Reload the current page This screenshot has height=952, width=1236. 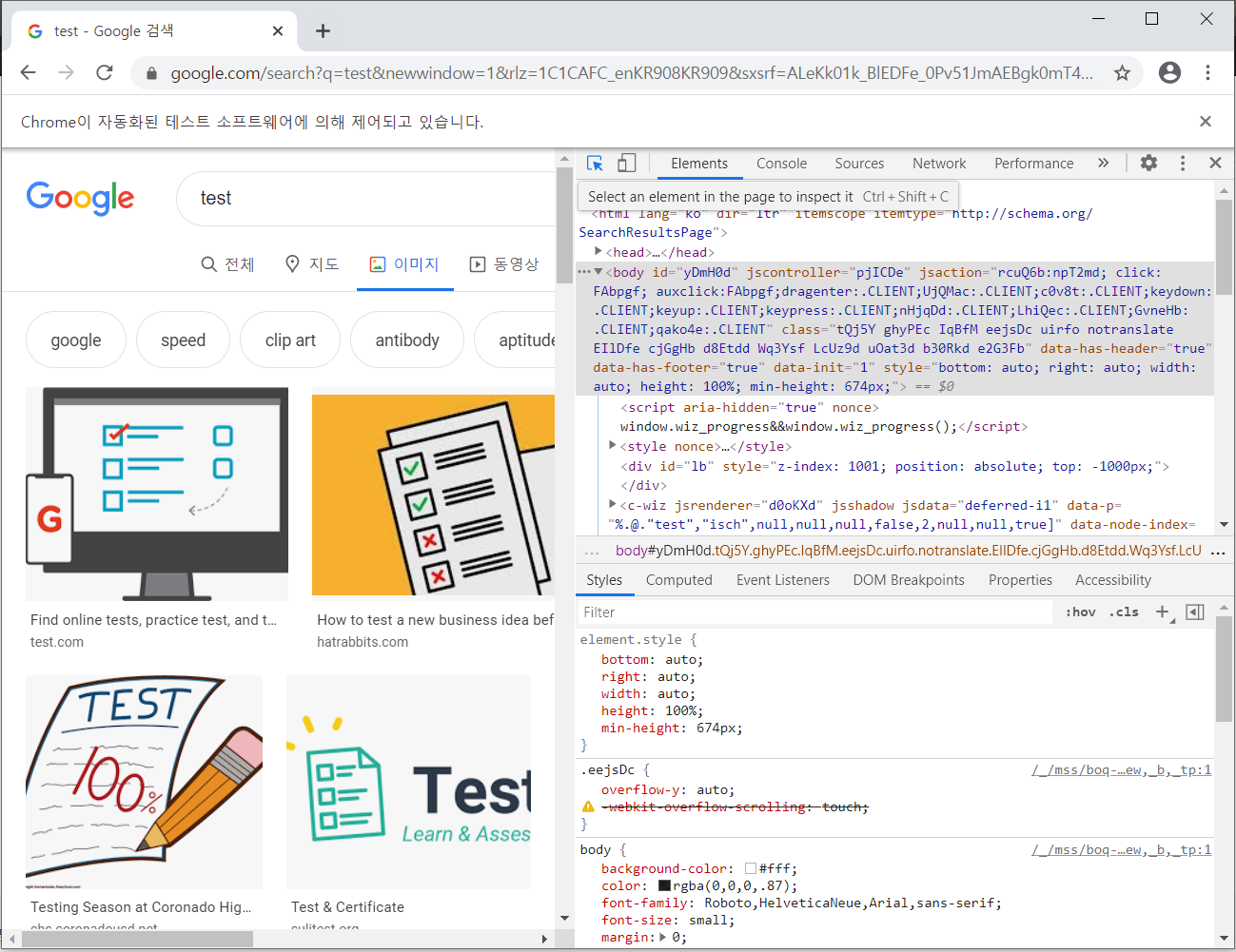pyautogui.click(x=105, y=72)
